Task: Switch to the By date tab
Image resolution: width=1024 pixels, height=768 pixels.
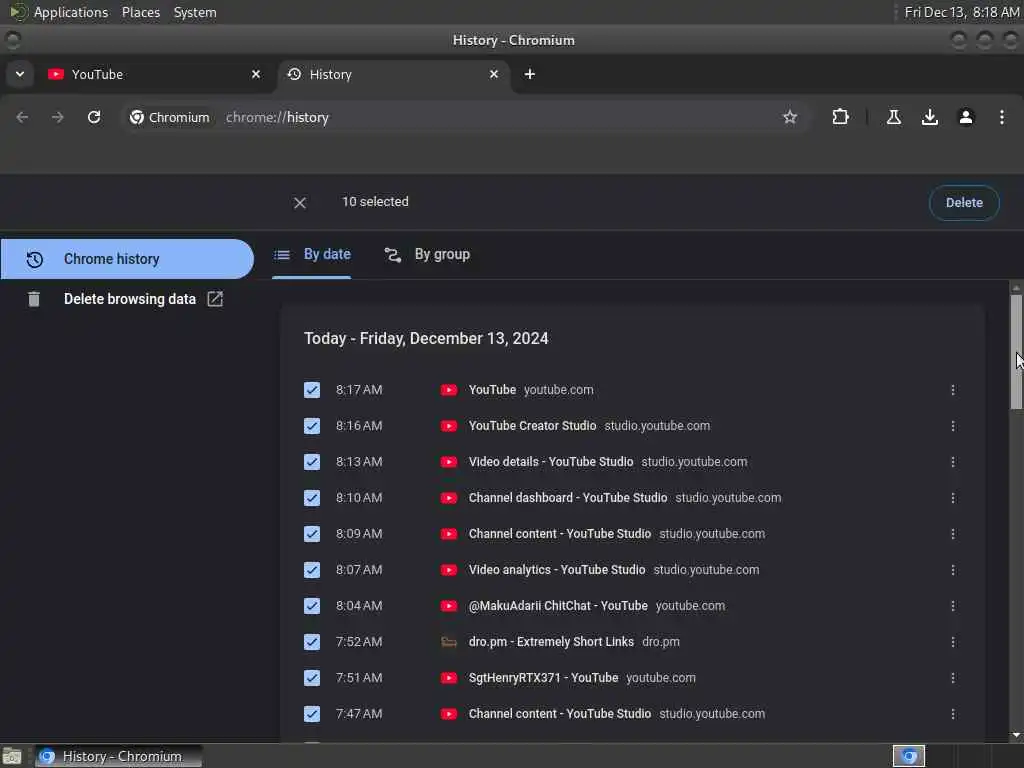Action: pyautogui.click(x=312, y=255)
